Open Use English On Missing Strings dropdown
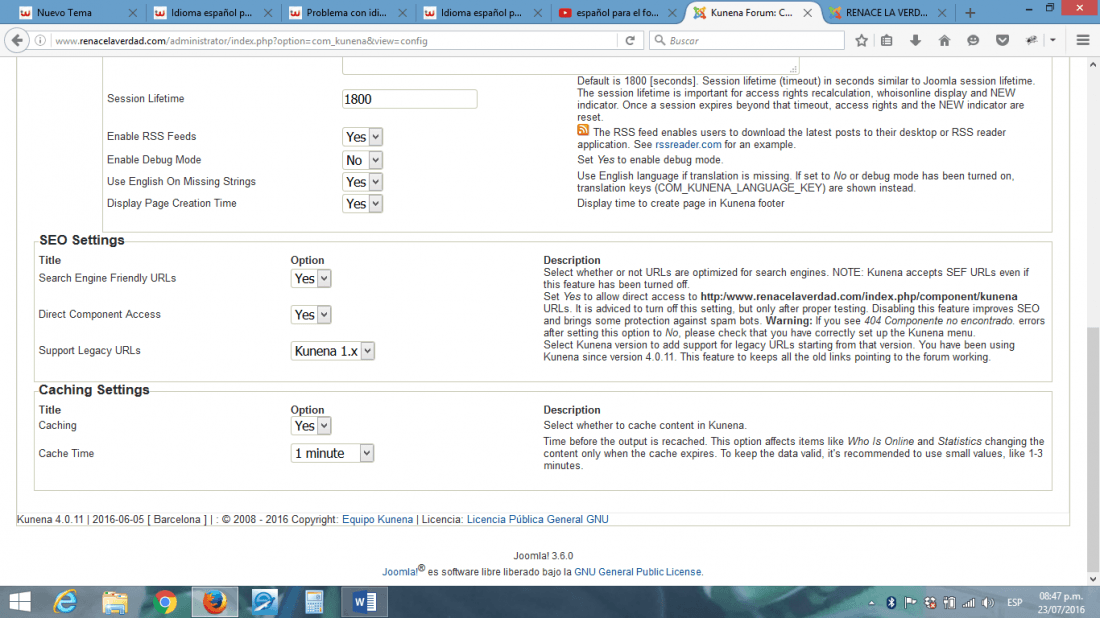Screen dimensions: 1100x618 [x=362, y=182]
